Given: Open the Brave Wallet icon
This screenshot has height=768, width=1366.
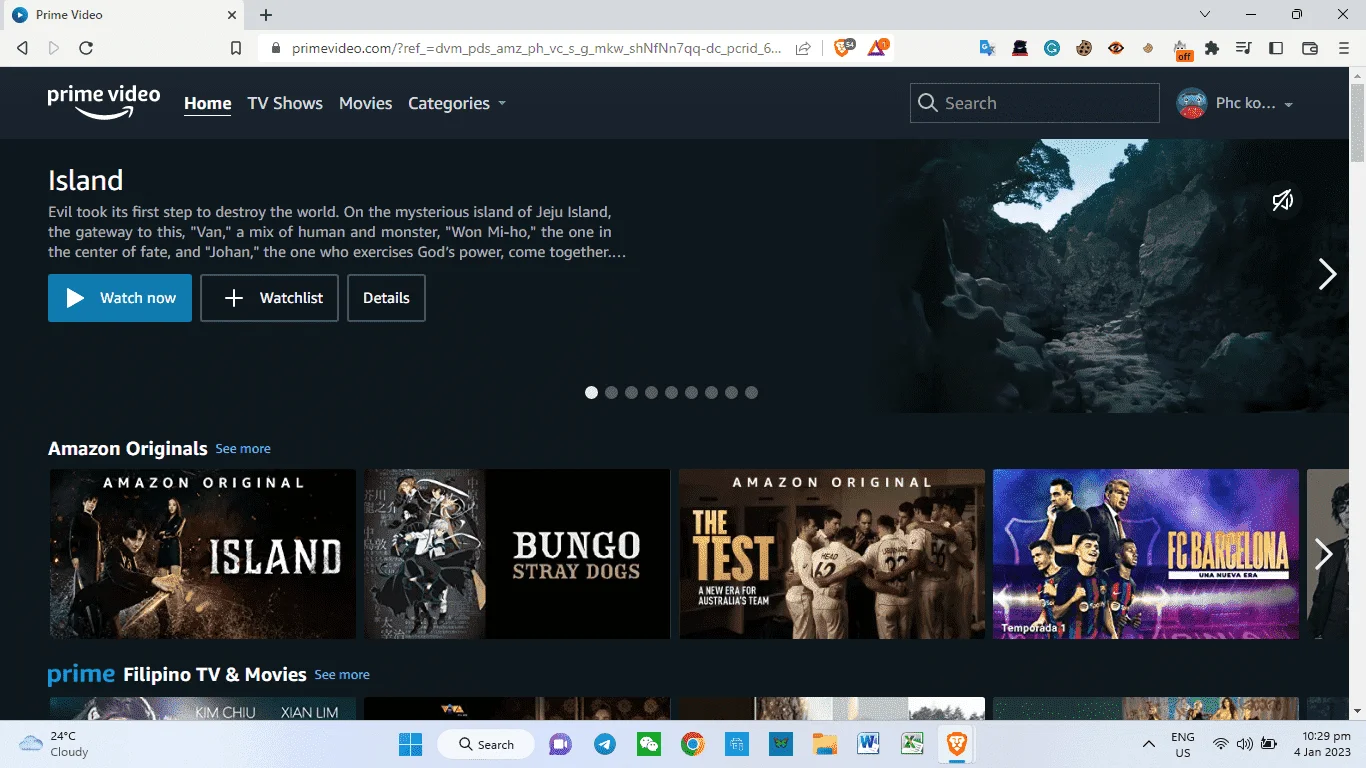Looking at the screenshot, I should coord(1310,47).
